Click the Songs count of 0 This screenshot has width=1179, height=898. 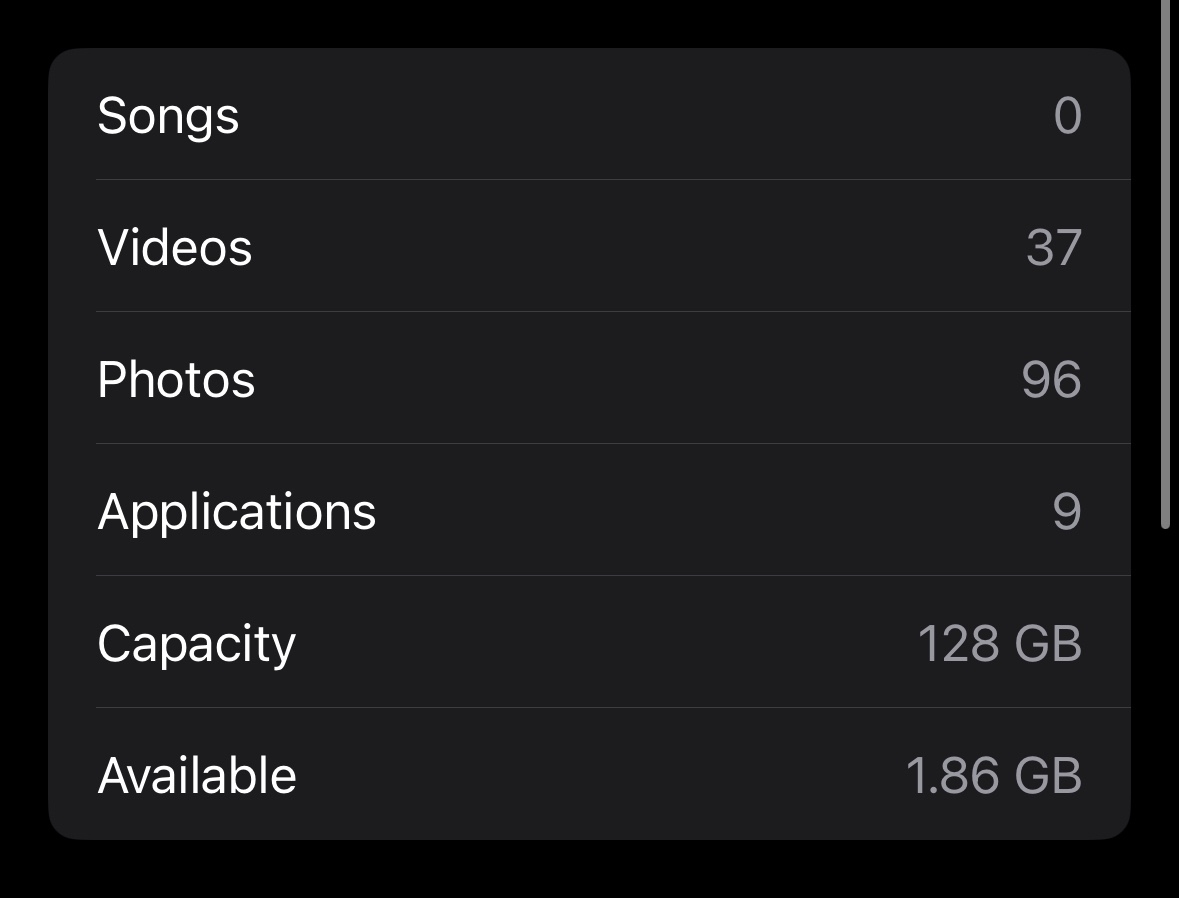(x=1067, y=116)
